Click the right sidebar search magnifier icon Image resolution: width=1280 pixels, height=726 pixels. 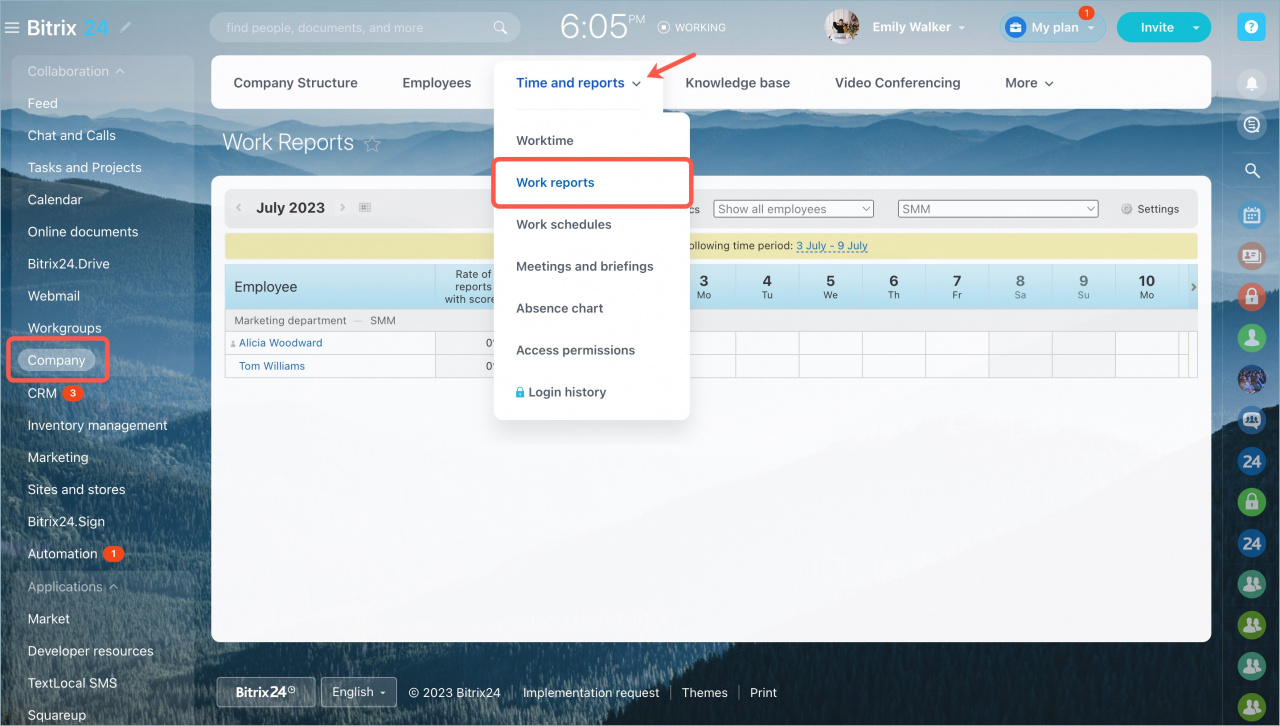(x=1251, y=171)
